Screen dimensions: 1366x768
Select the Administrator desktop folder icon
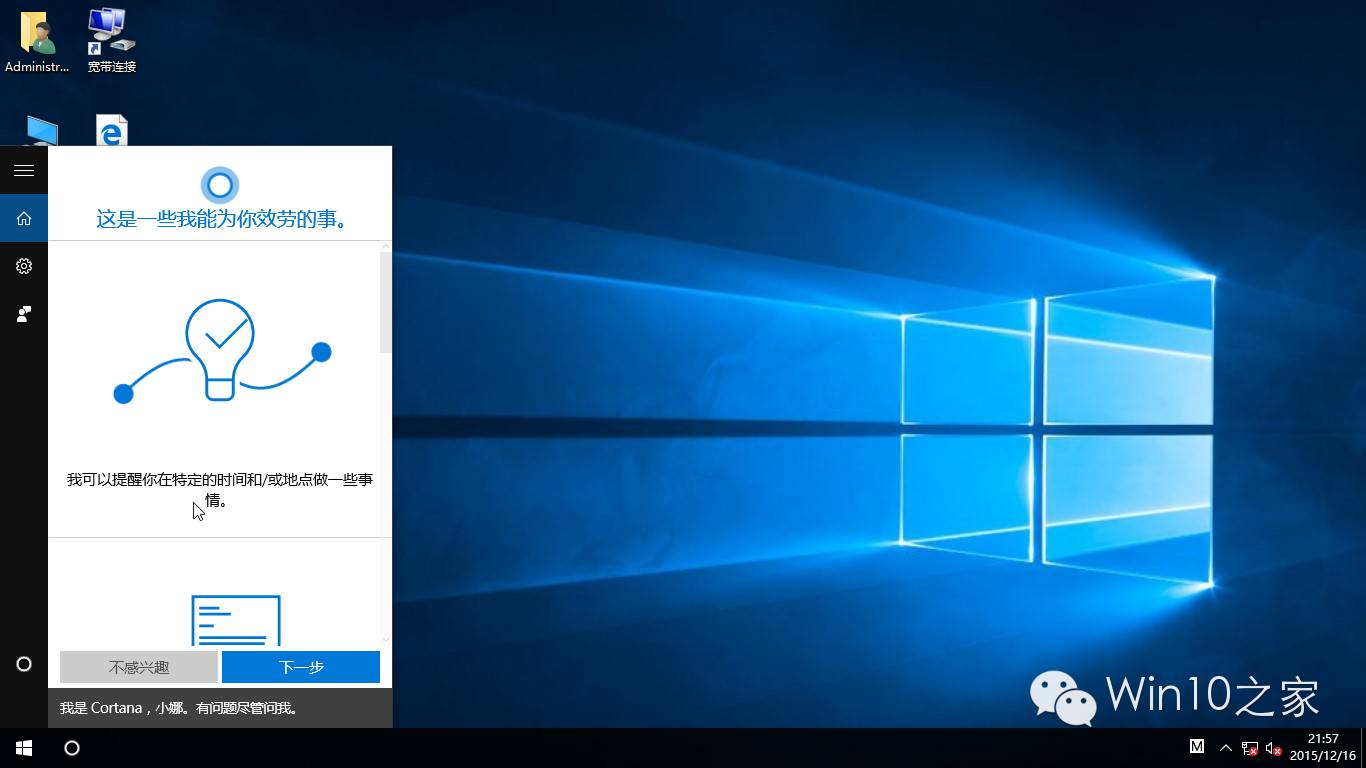(37, 42)
